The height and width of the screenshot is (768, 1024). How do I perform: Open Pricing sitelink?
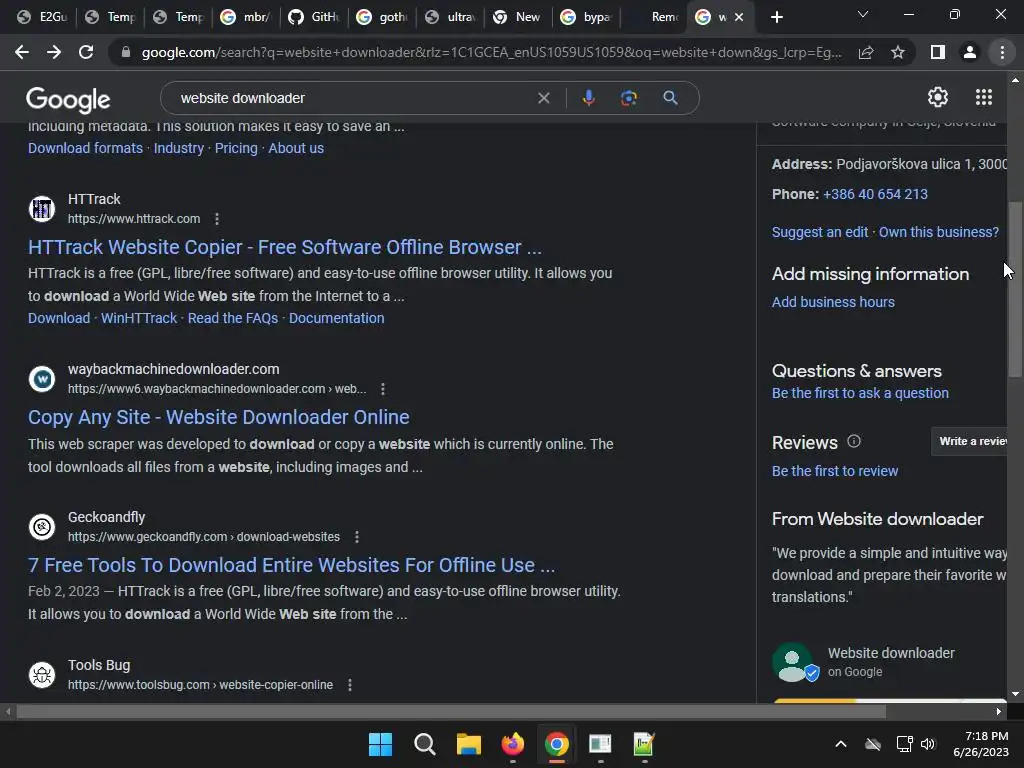[236, 148]
